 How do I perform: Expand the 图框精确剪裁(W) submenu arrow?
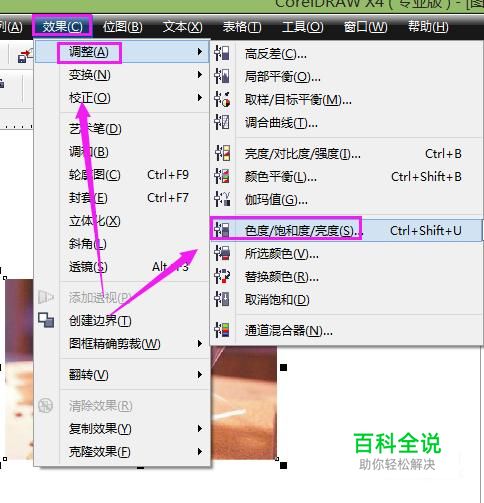click(x=199, y=344)
